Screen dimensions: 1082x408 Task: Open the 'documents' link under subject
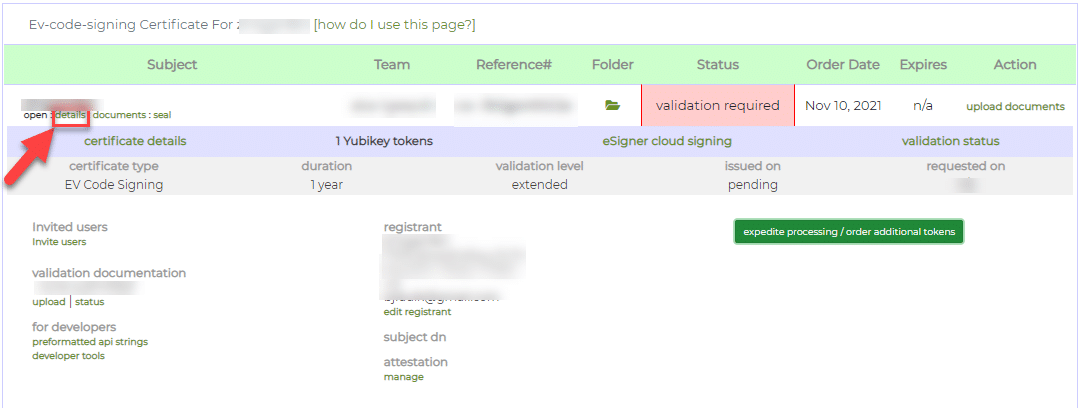point(119,115)
